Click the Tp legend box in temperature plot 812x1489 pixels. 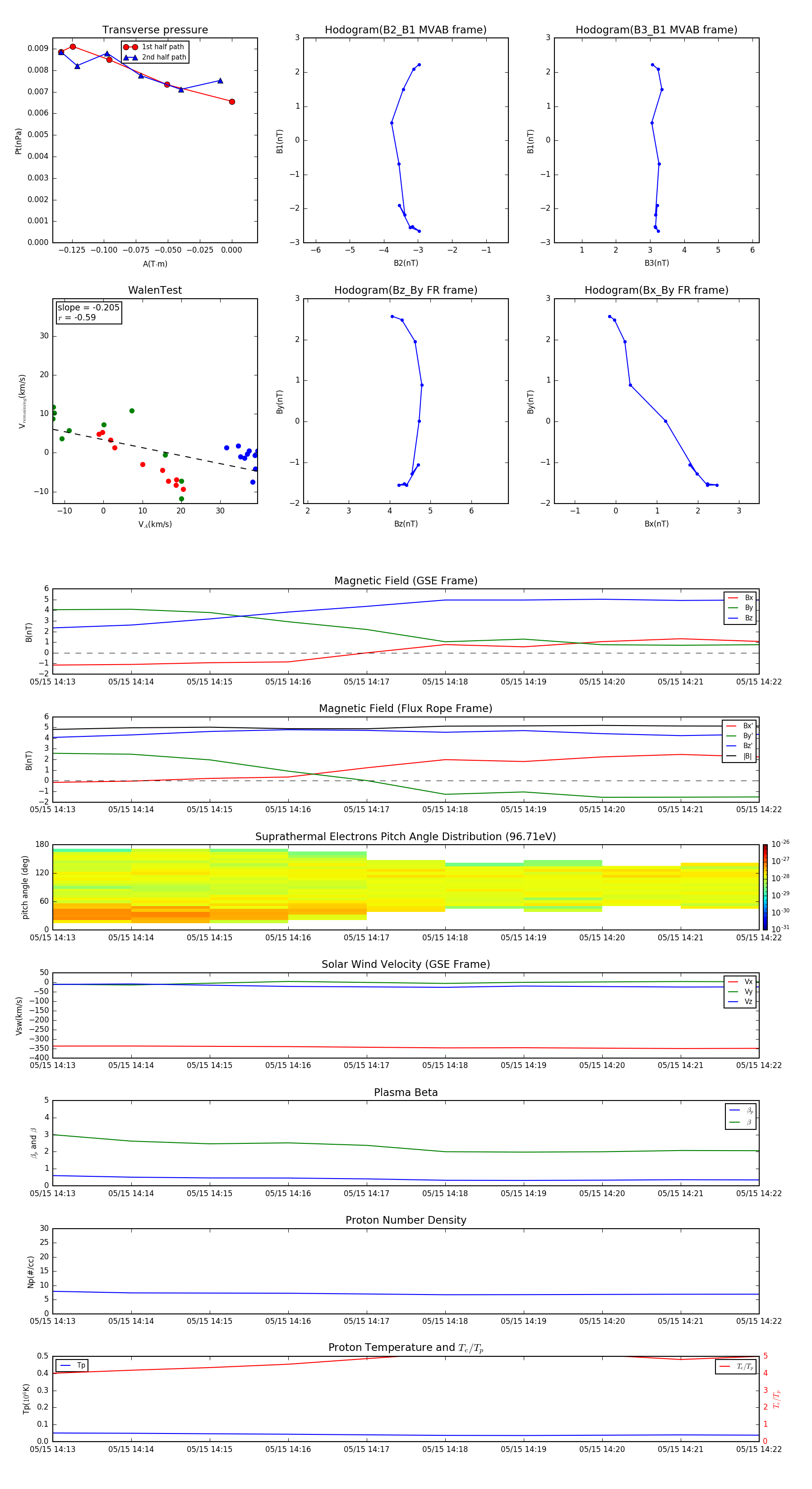(72, 1366)
